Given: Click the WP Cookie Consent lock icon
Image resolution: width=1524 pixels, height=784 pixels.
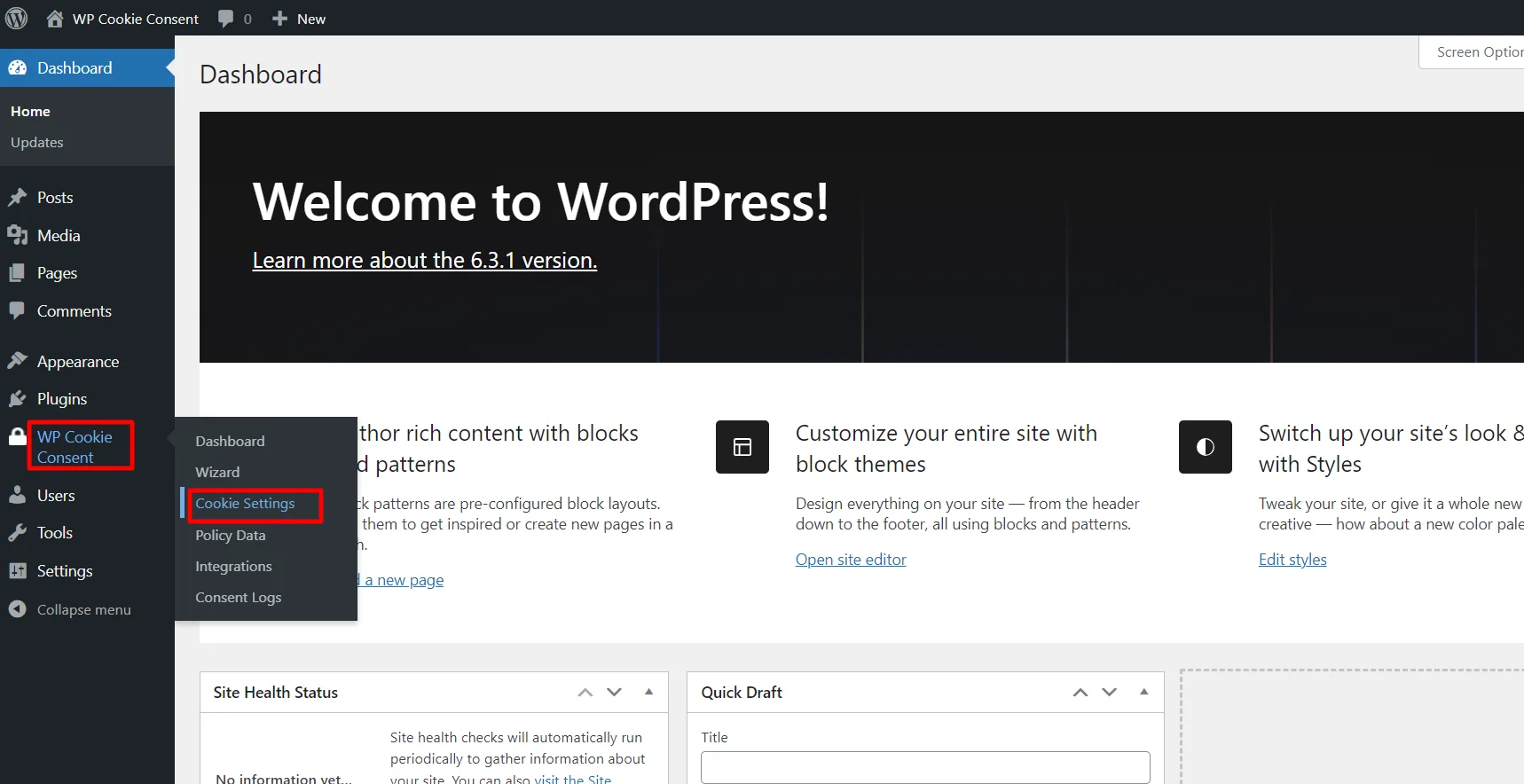Looking at the screenshot, I should click(18, 436).
